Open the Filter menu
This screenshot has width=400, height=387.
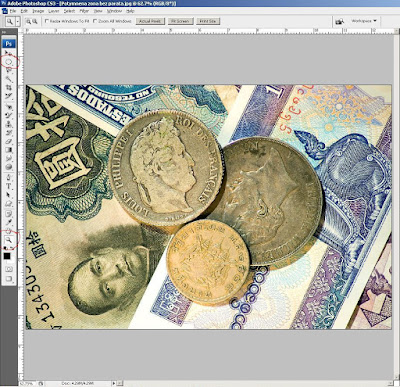84,11
